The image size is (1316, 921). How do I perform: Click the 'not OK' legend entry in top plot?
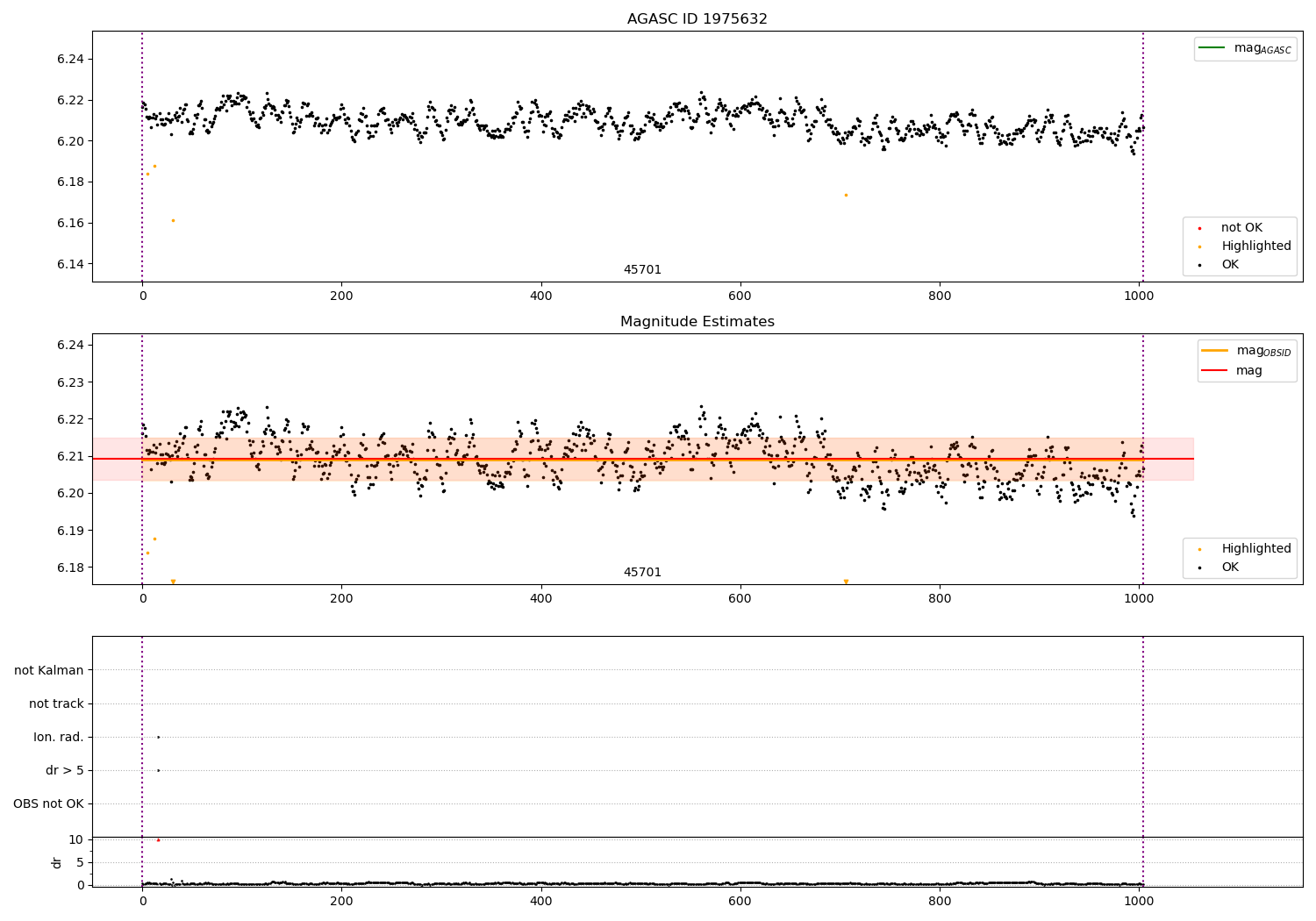[x=1241, y=228]
